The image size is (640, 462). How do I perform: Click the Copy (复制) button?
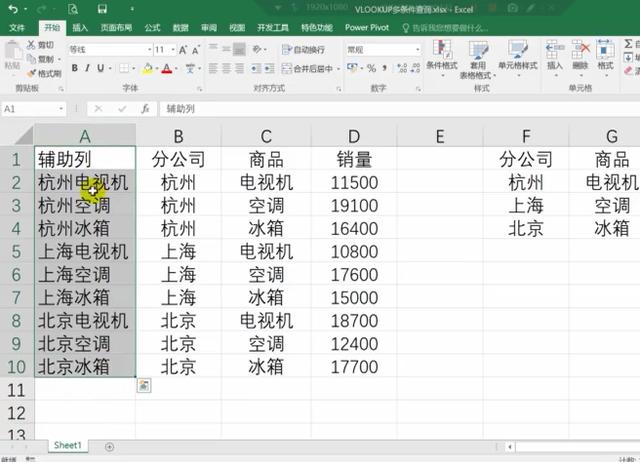pos(40,60)
